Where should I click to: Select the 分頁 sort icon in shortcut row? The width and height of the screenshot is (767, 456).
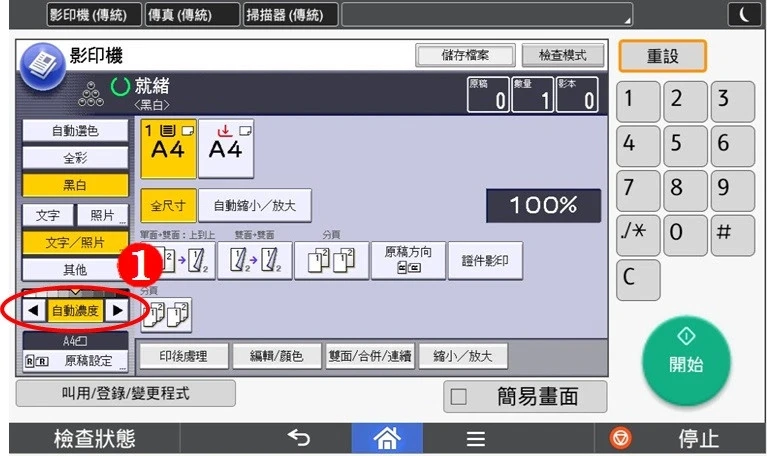coord(332,260)
